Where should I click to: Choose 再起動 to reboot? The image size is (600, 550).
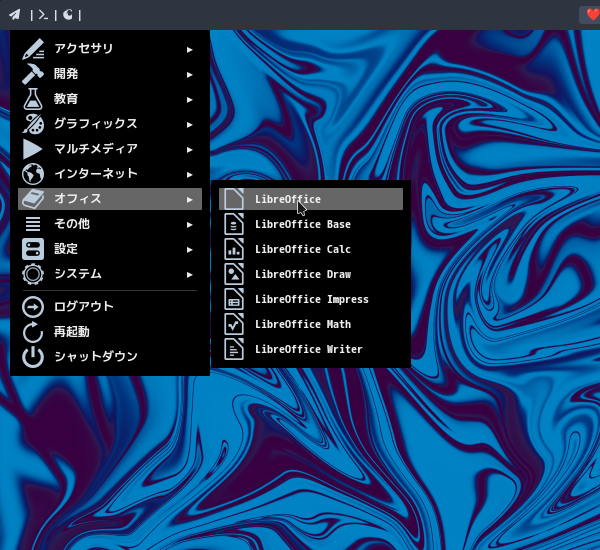110,332
